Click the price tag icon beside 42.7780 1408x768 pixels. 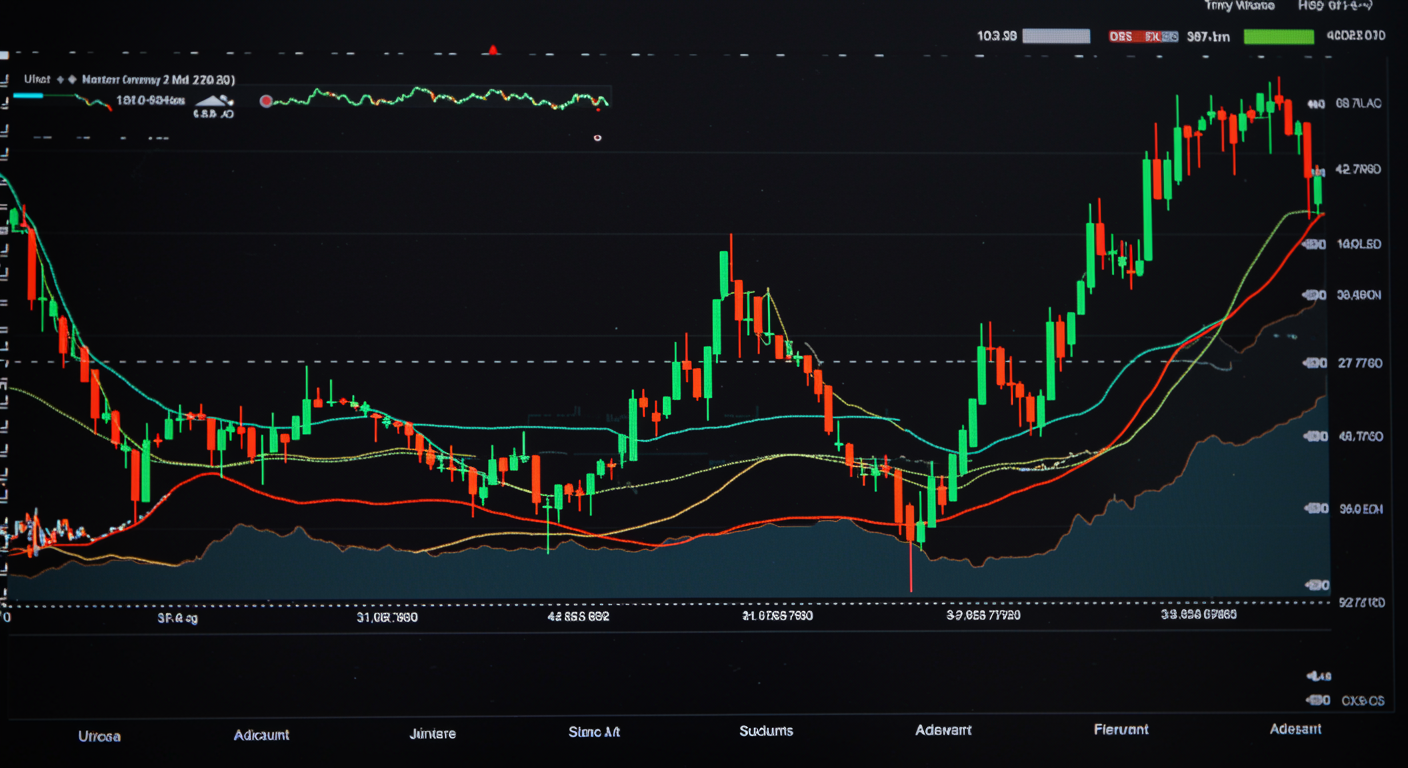(1320, 170)
